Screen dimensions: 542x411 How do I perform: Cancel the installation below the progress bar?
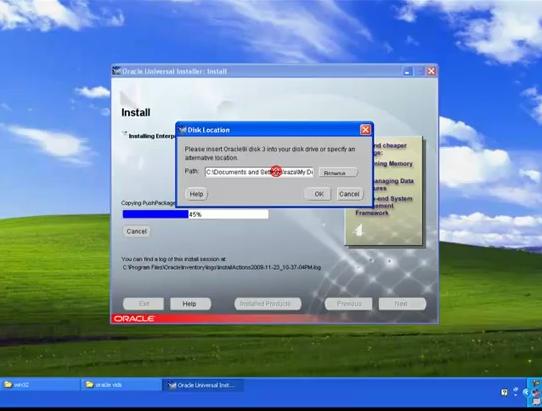(137, 231)
